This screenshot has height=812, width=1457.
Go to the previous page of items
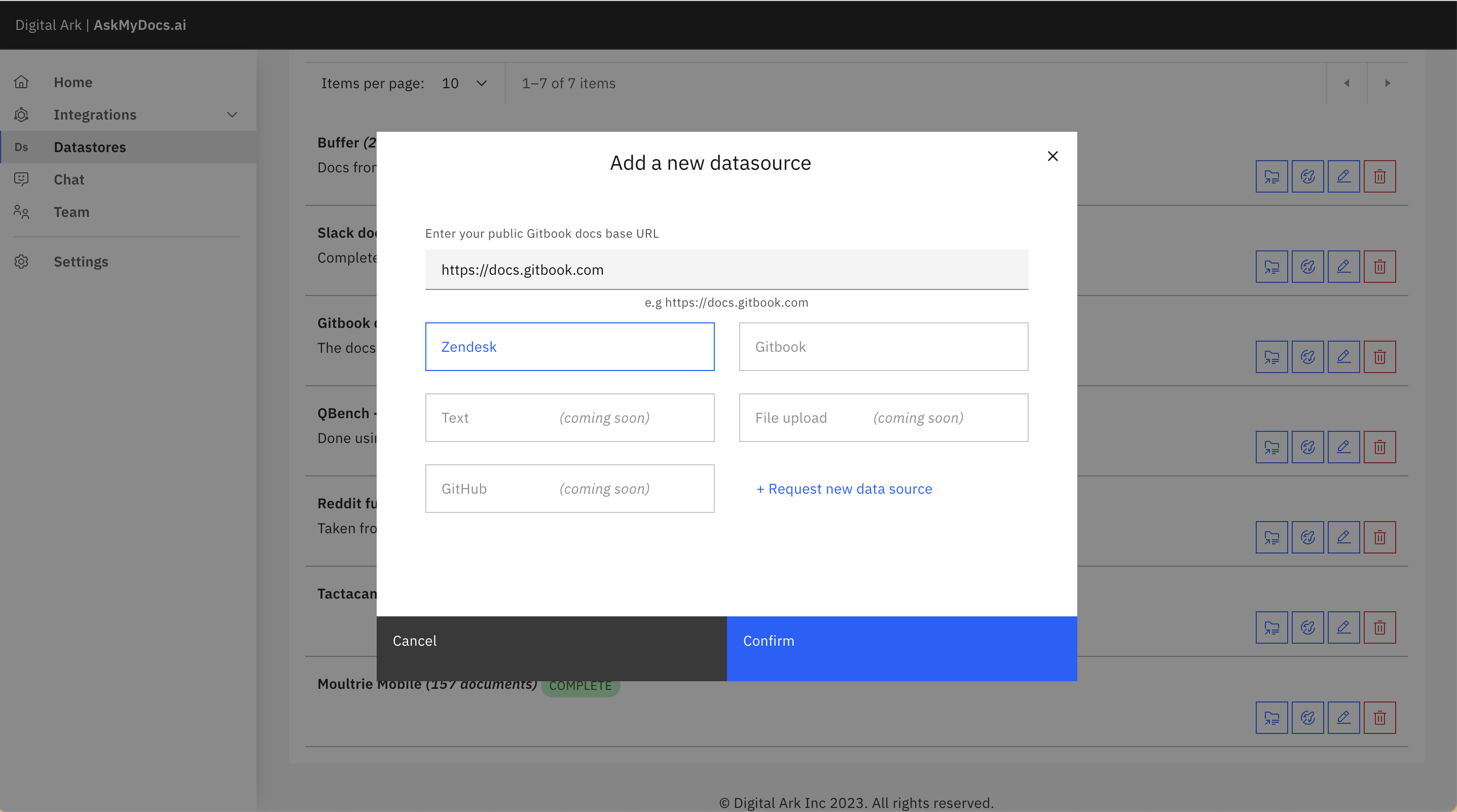pos(1346,83)
